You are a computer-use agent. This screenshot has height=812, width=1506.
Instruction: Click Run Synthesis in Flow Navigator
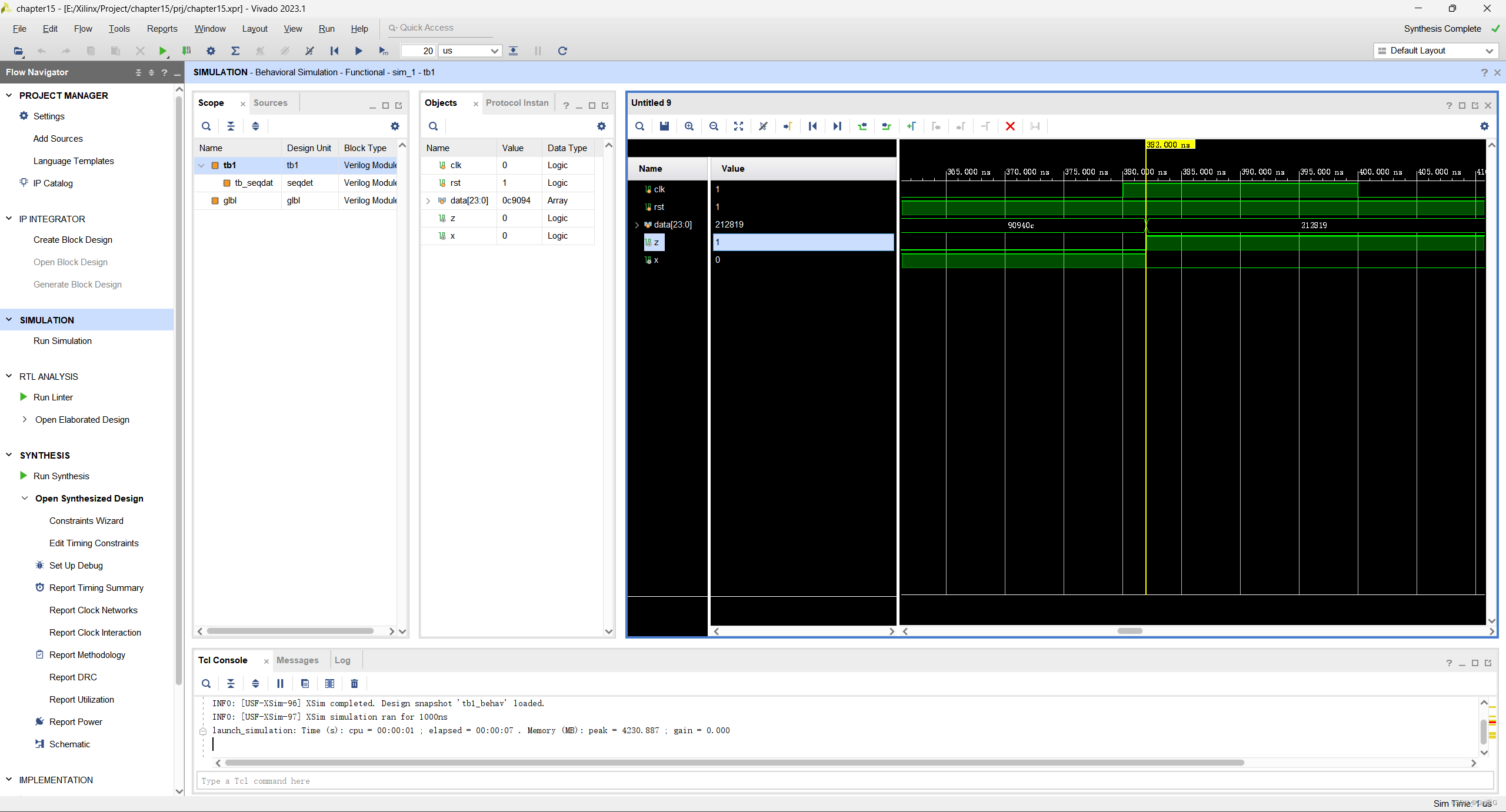pyautogui.click(x=61, y=476)
